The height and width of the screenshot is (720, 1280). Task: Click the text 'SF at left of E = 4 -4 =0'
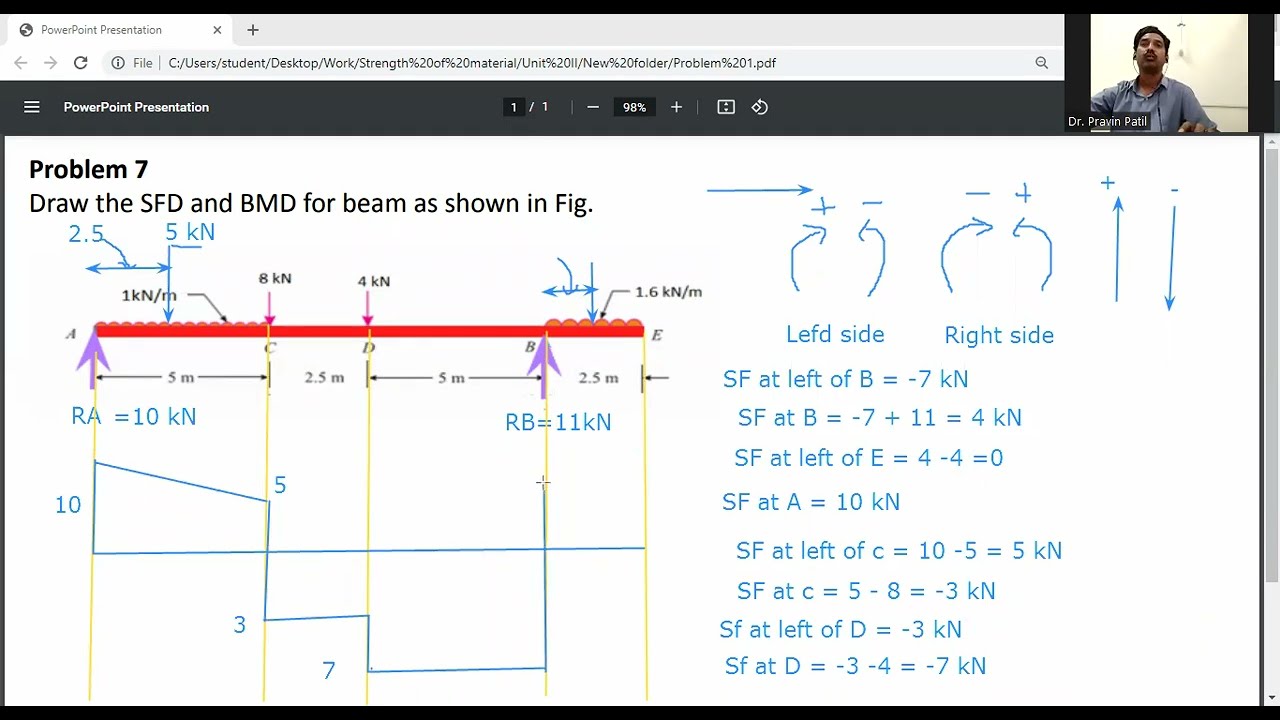(x=868, y=458)
